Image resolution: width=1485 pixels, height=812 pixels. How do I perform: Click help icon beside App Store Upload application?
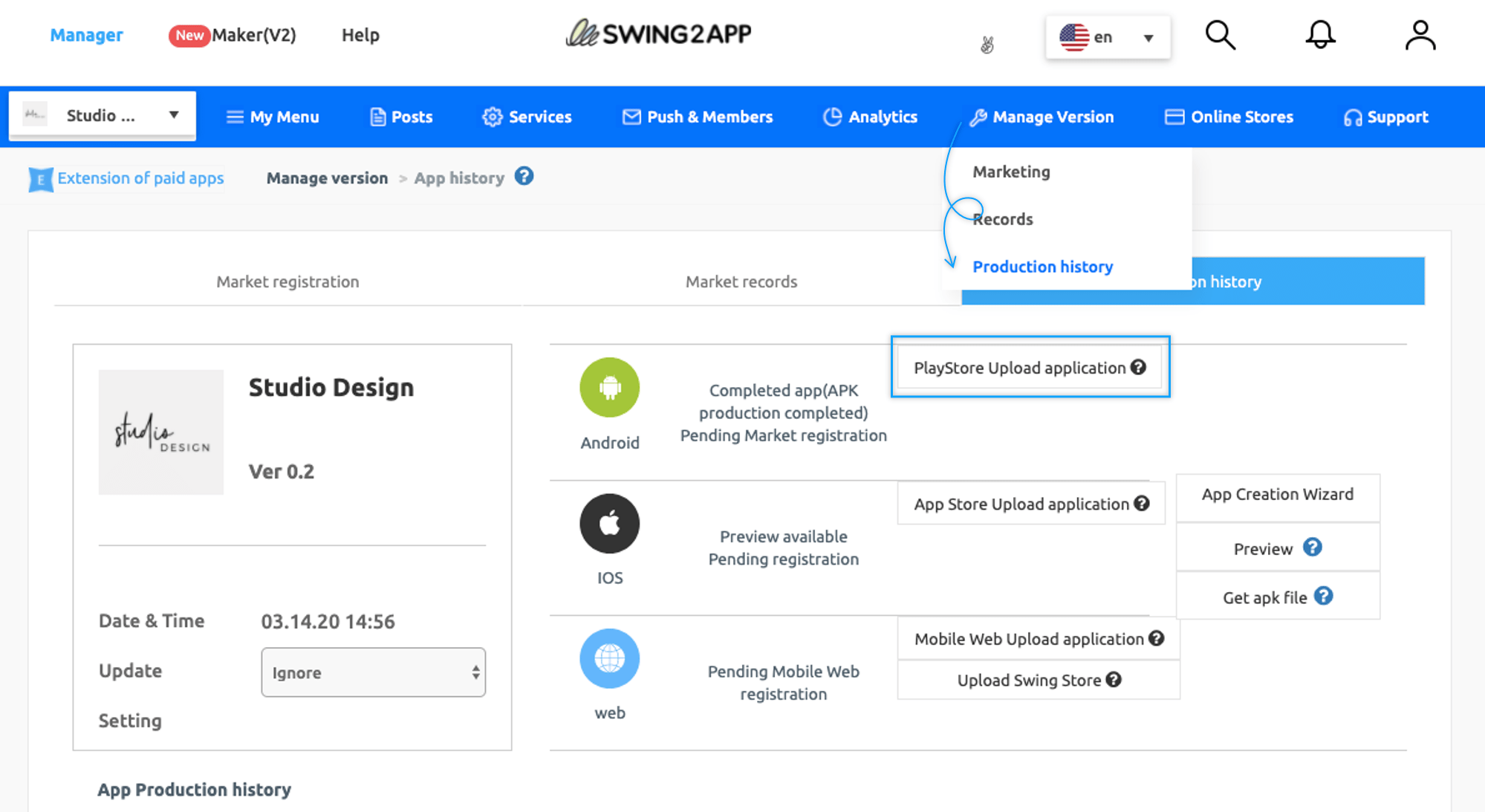tap(1142, 504)
